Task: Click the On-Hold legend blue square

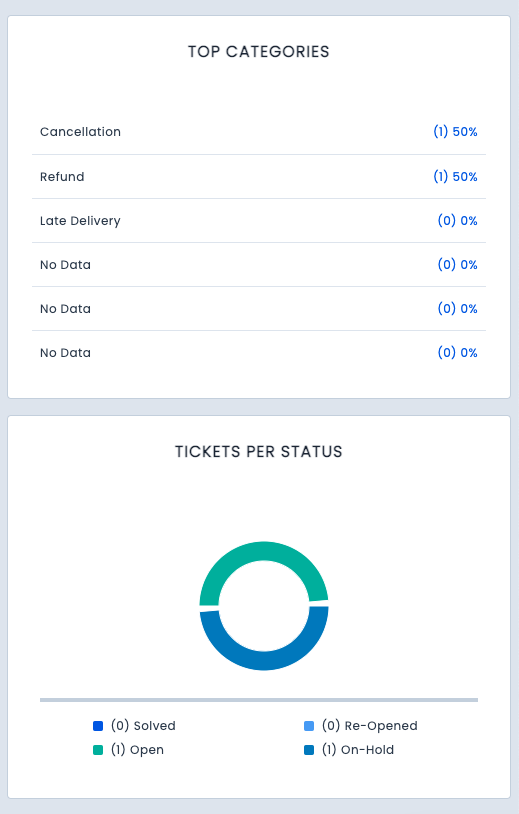Action: tap(309, 750)
